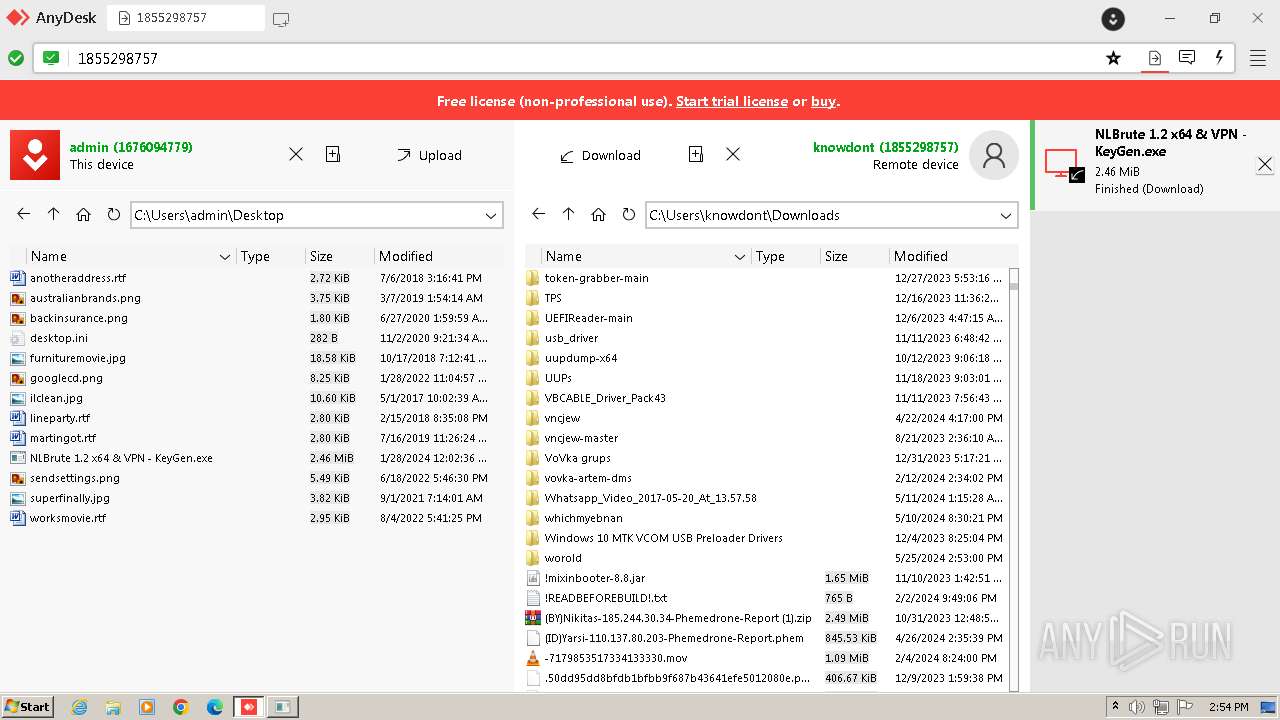Image resolution: width=1280 pixels, height=720 pixels.
Task: Go back in remote file pane
Action: [x=539, y=214]
